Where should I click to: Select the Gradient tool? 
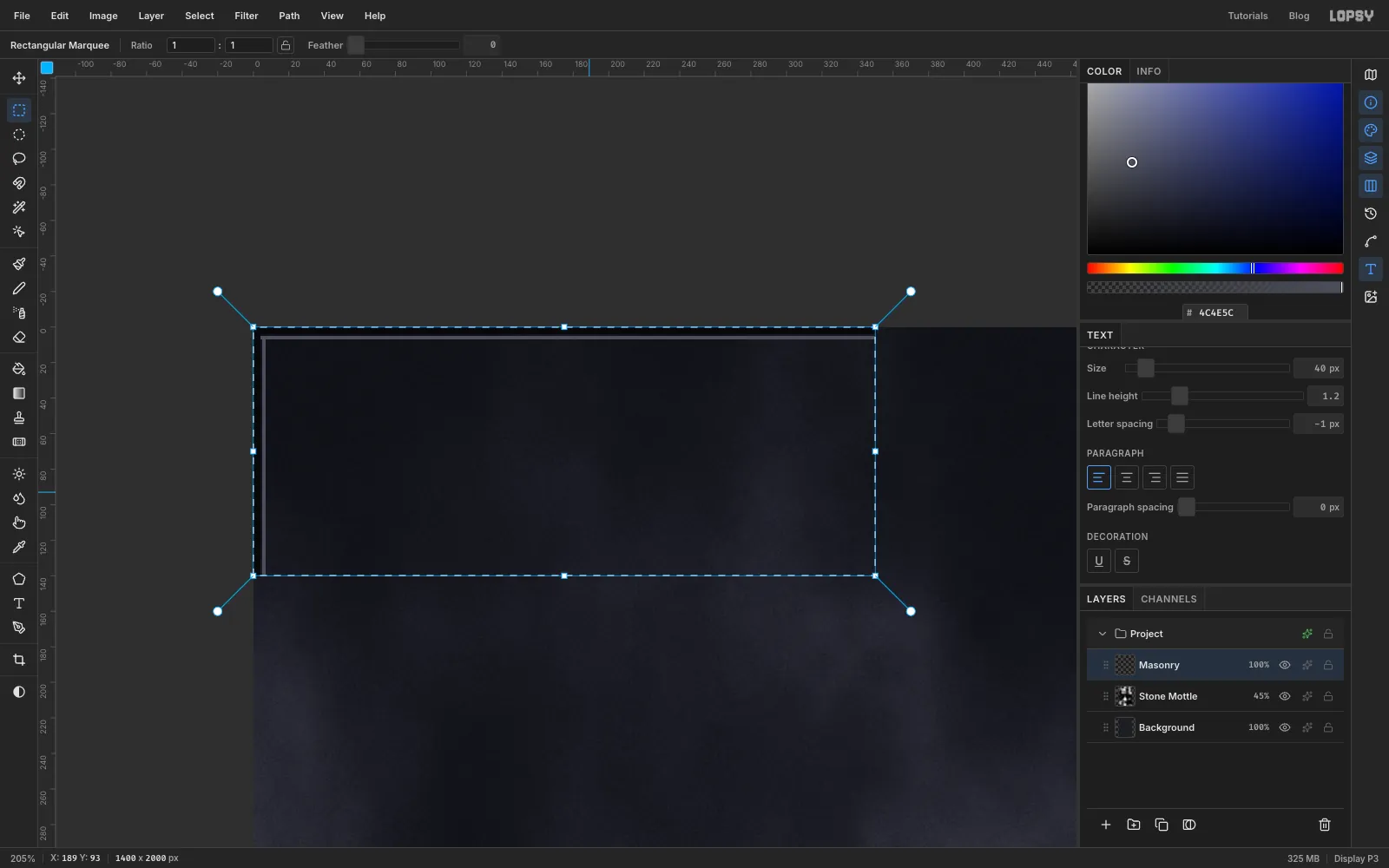19,393
